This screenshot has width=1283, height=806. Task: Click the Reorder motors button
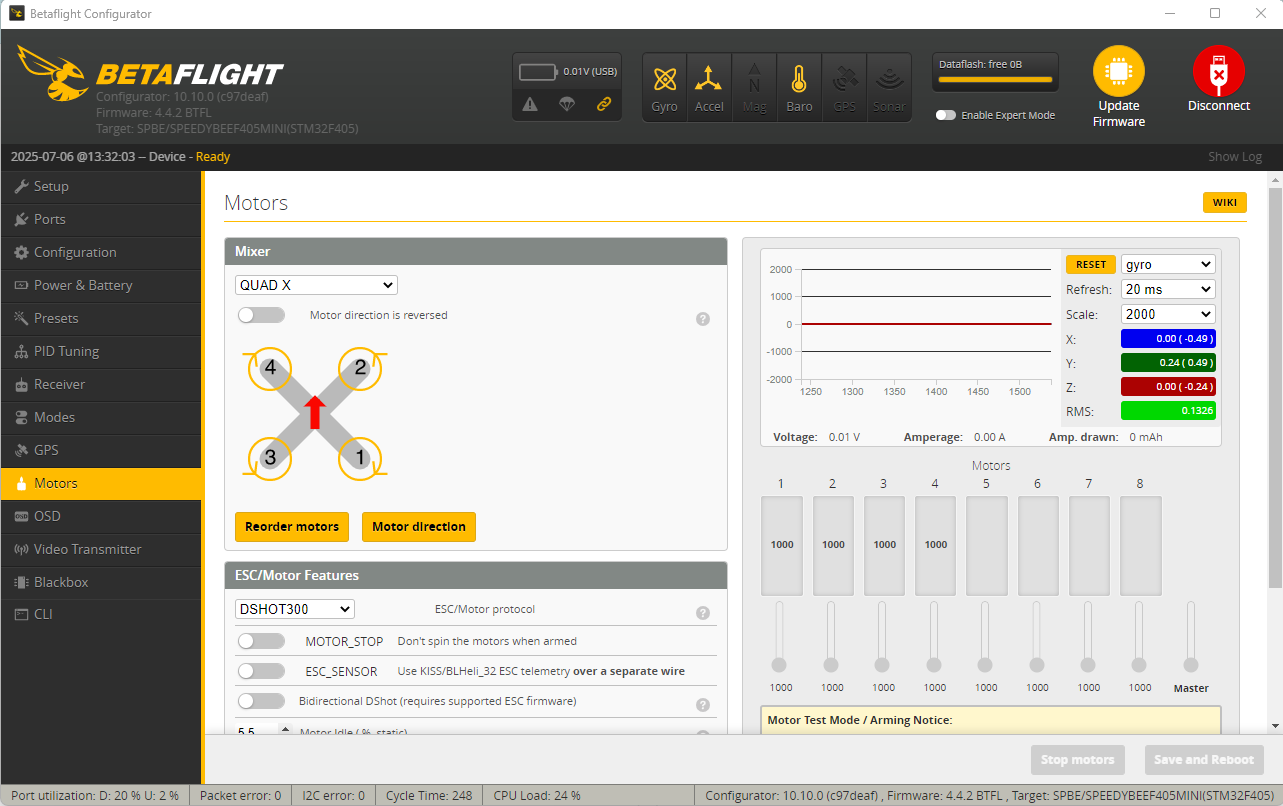(292, 527)
